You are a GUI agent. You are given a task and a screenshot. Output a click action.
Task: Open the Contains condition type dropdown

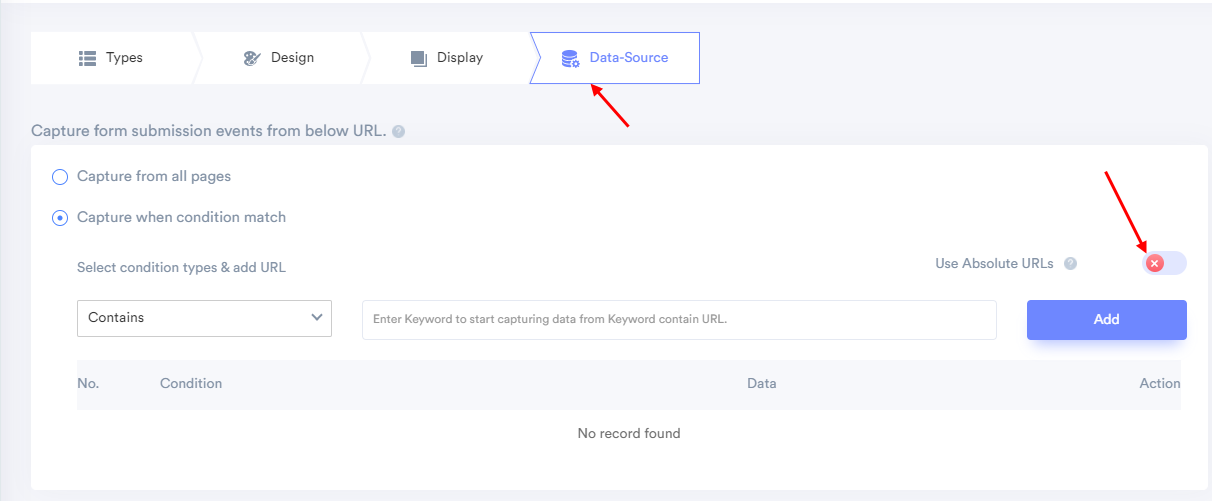point(204,318)
